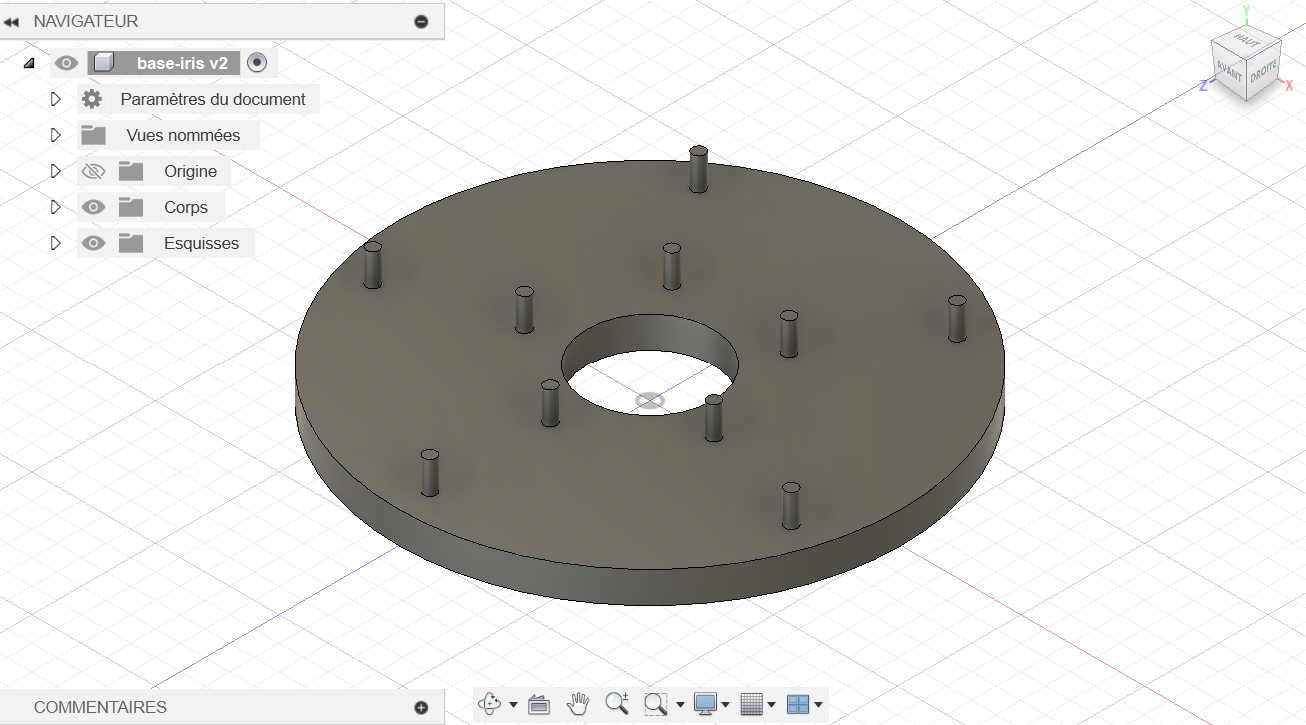The image size is (1306, 725).
Task: Select Paramètres du document label
Action: click(x=213, y=99)
